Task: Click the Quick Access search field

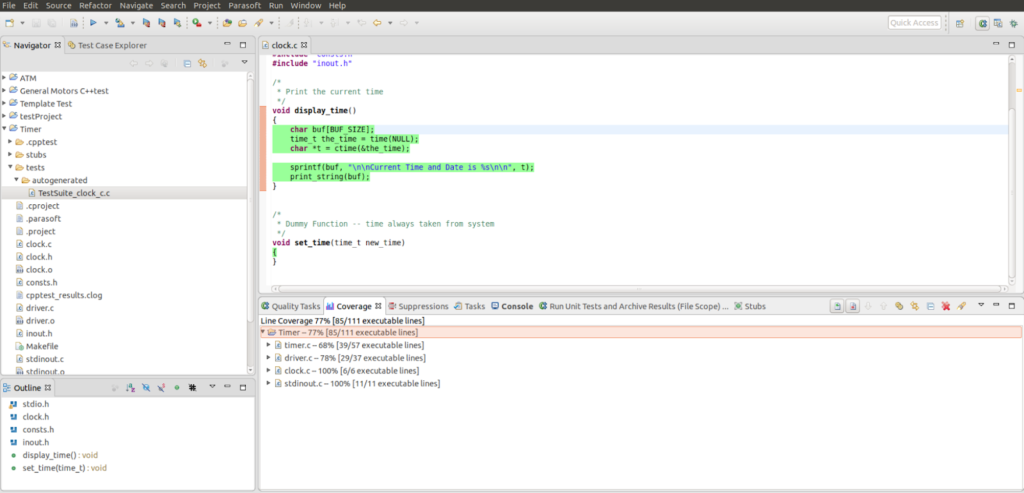Action: tap(914, 22)
